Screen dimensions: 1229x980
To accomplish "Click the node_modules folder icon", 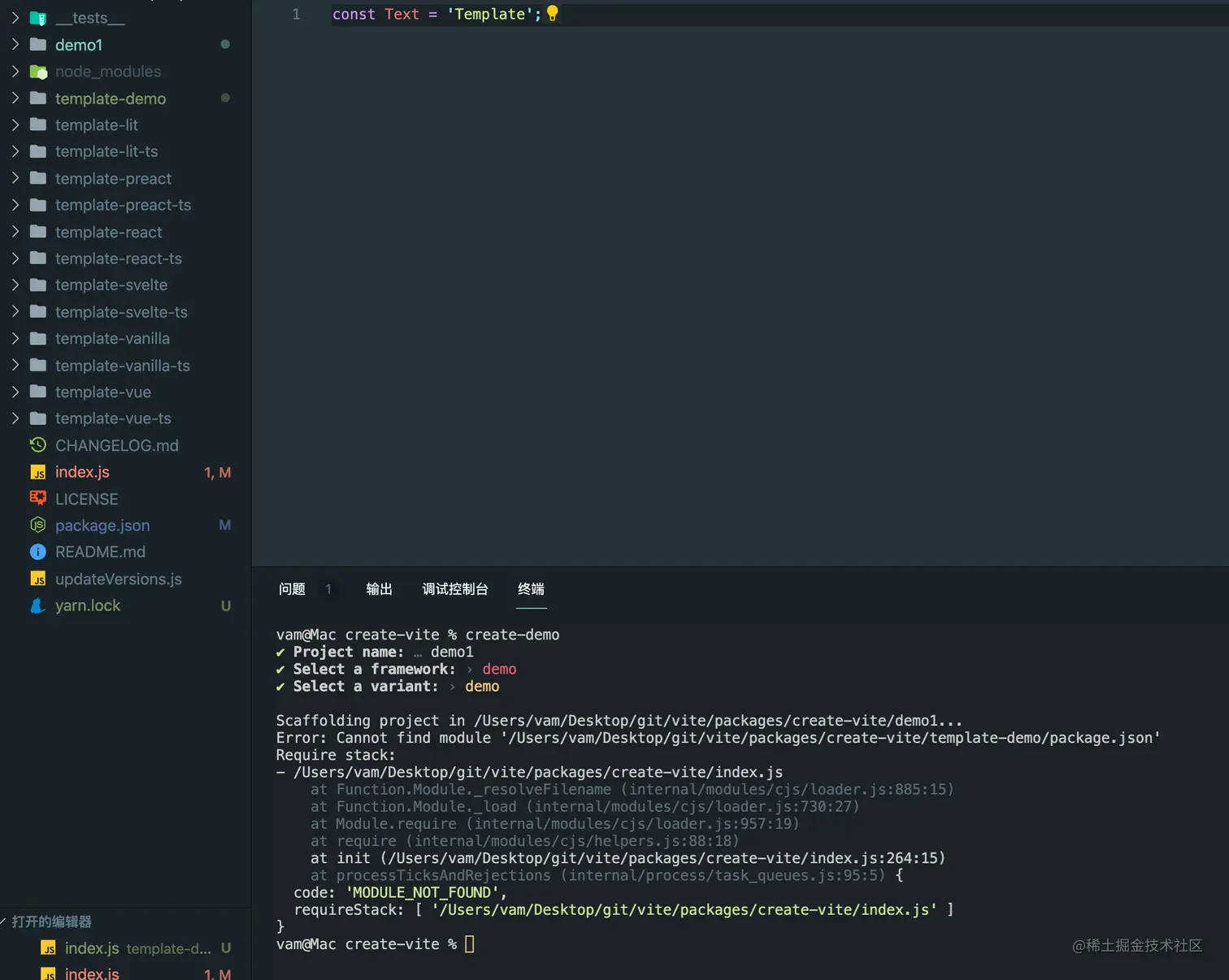I will [38, 72].
